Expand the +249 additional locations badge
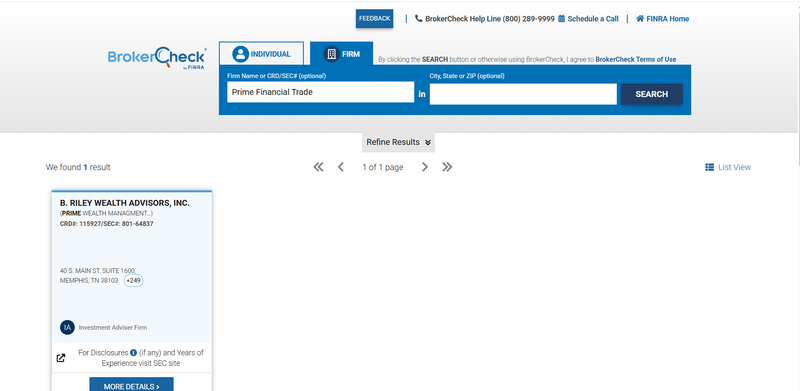This screenshot has width=800, height=391. tap(134, 281)
